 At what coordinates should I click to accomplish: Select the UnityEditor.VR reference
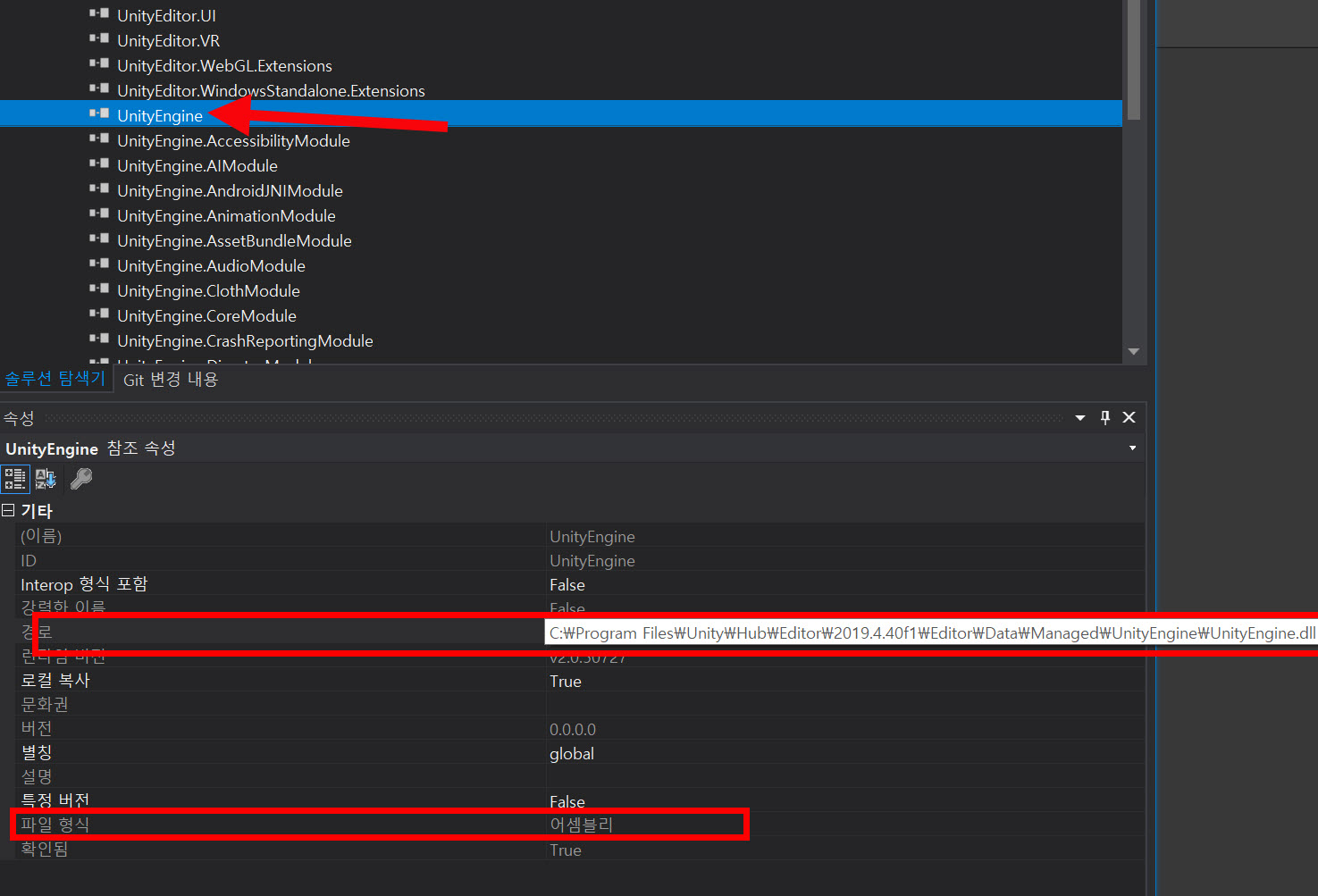(x=168, y=40)
